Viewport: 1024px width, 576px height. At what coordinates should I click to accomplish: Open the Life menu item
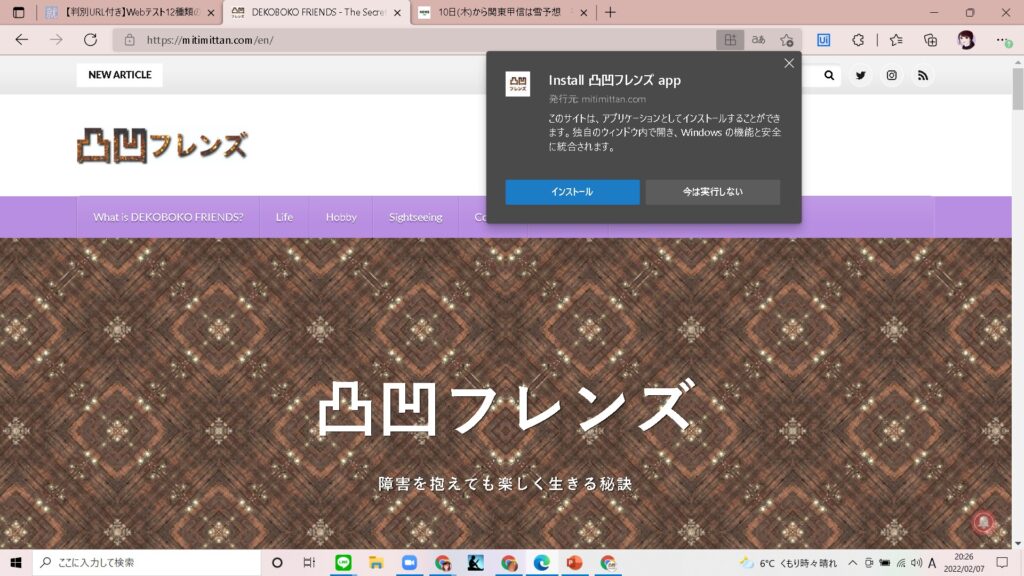(x=284, y=217)
